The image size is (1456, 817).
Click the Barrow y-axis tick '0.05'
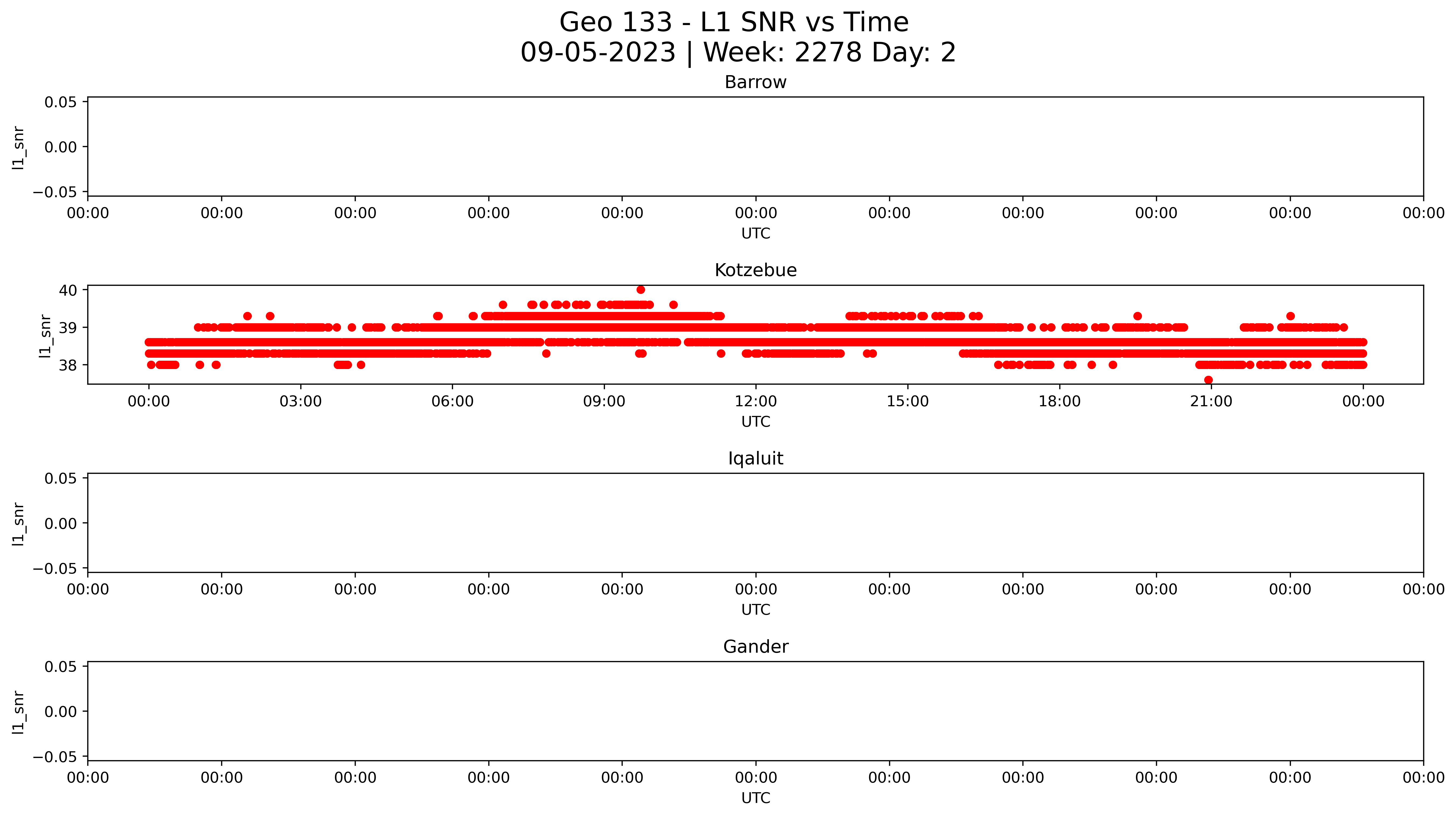pos(61,102)
